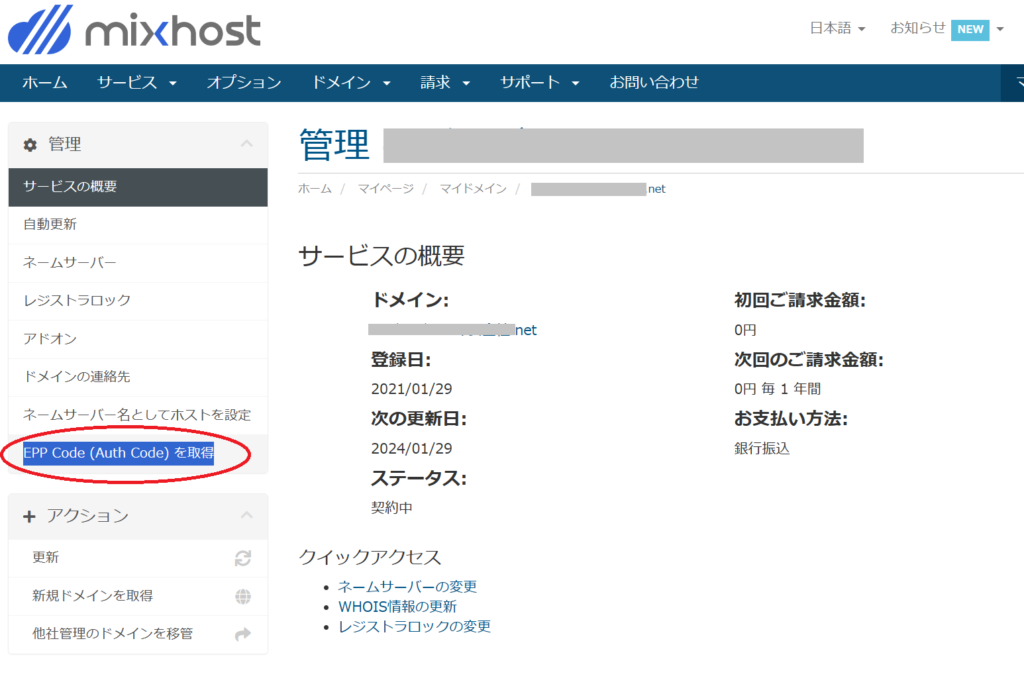1024x696 pixels.
Task: Click the globe icon beside 新規ドメインを取得
Action: (x=242, y=596)
